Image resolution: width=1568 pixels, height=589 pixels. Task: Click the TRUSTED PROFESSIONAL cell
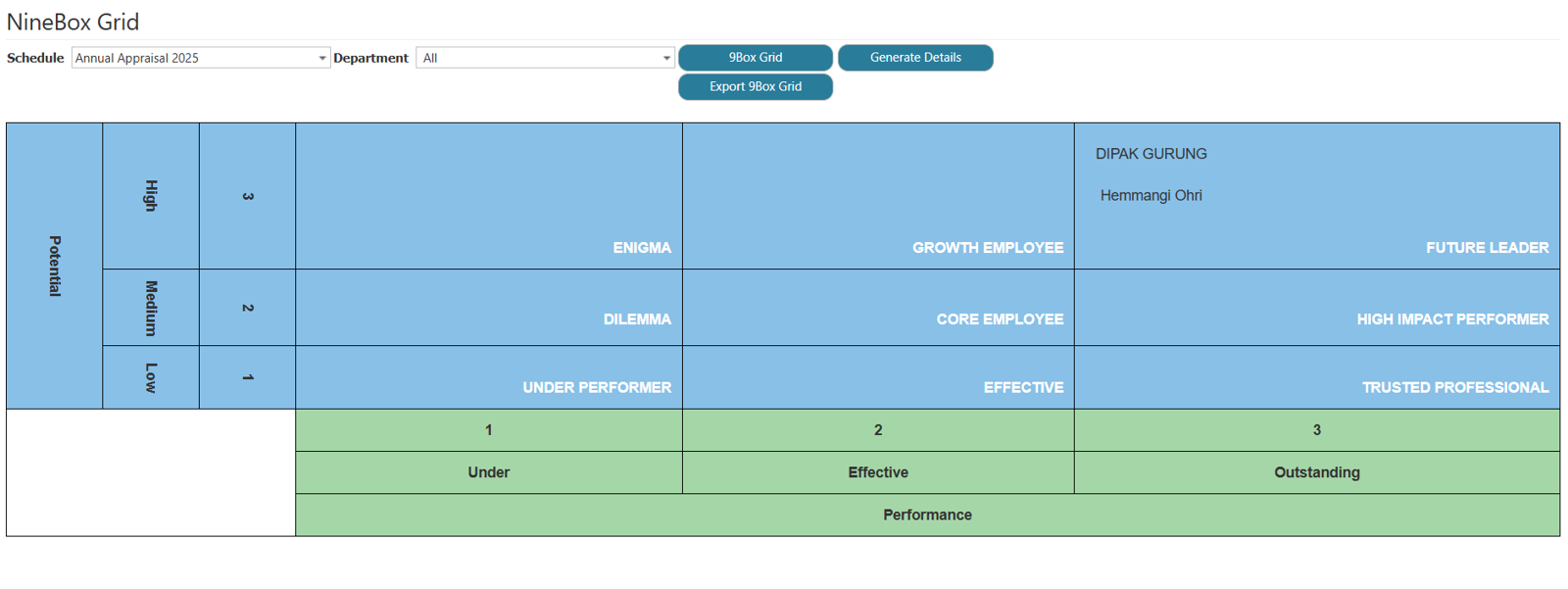pyautogui.click(x=1316, y=377)
